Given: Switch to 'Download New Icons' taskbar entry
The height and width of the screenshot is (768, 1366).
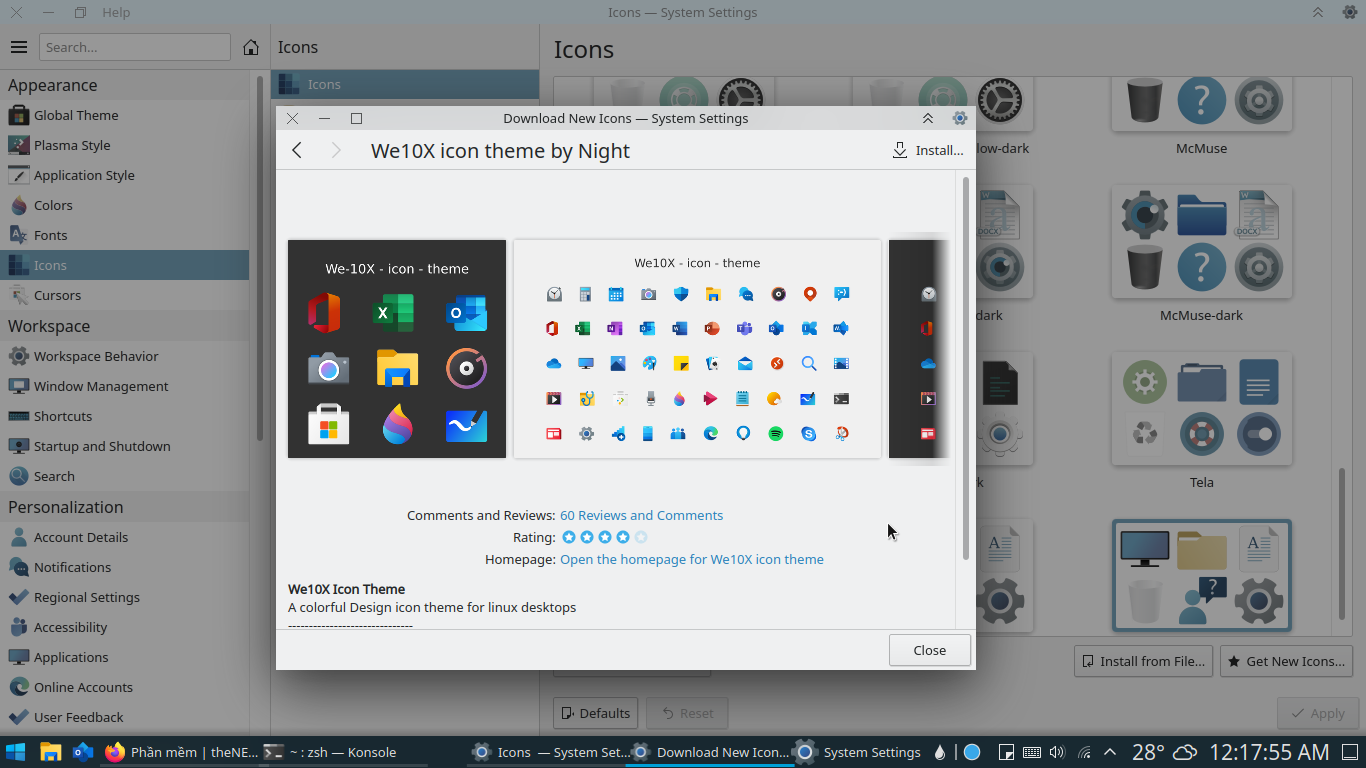Looking at the screenshot, I should click(708, 752).
